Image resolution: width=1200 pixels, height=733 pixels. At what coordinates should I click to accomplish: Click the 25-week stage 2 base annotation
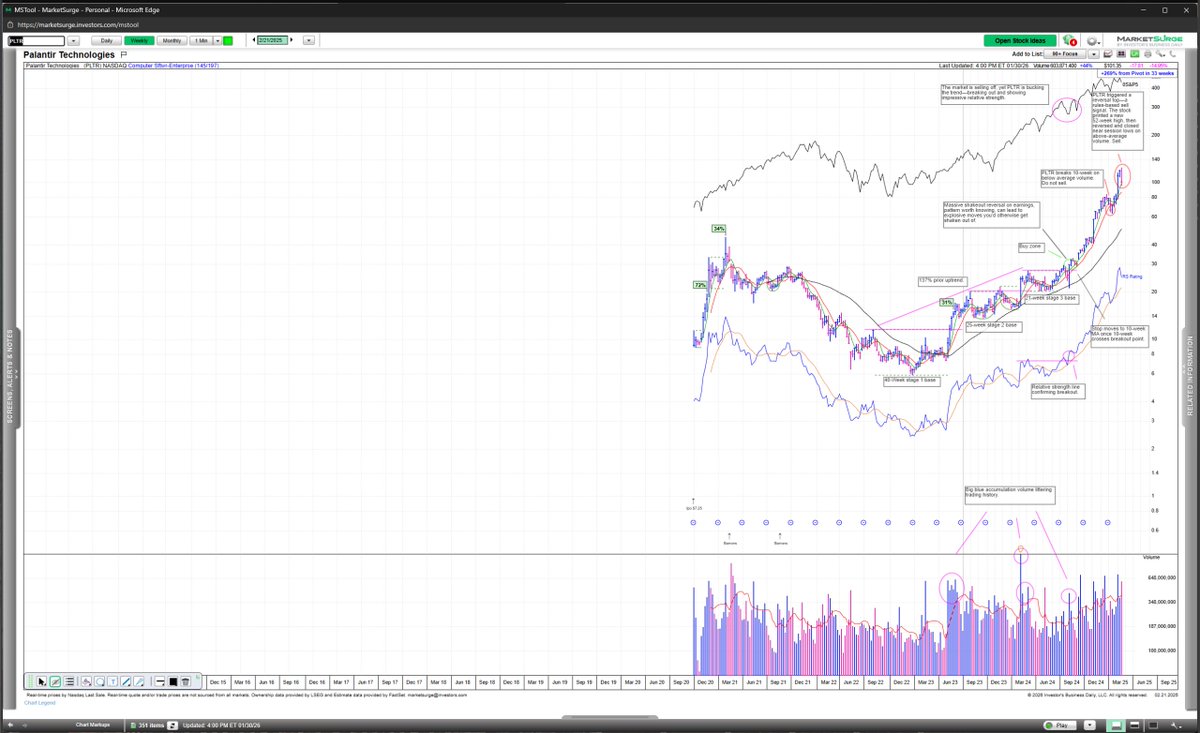pyautogui.click(x=992, y=325)
